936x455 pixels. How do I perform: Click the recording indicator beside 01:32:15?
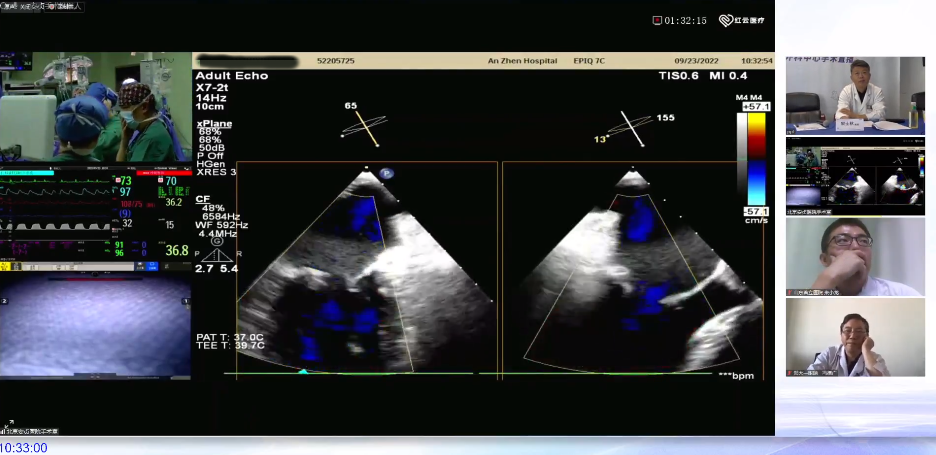657,20
